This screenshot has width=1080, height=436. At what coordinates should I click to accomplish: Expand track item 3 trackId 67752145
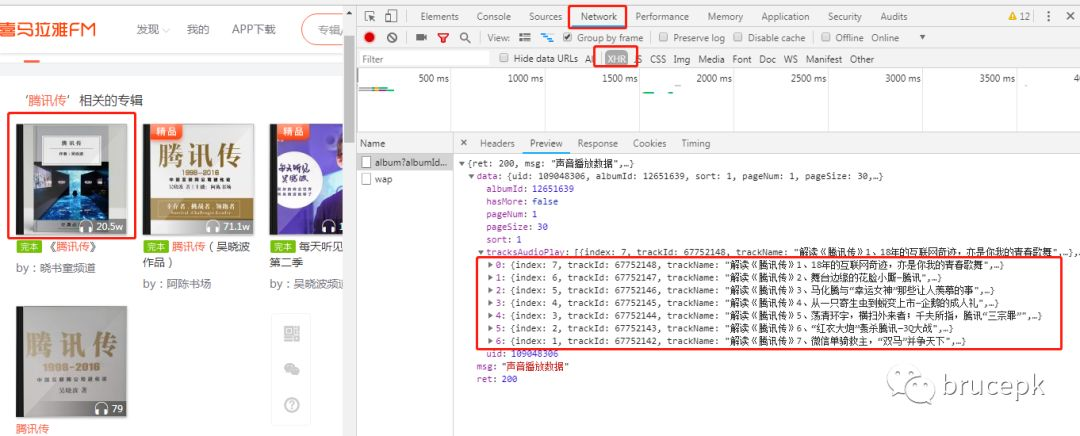[x=490, y=303]
